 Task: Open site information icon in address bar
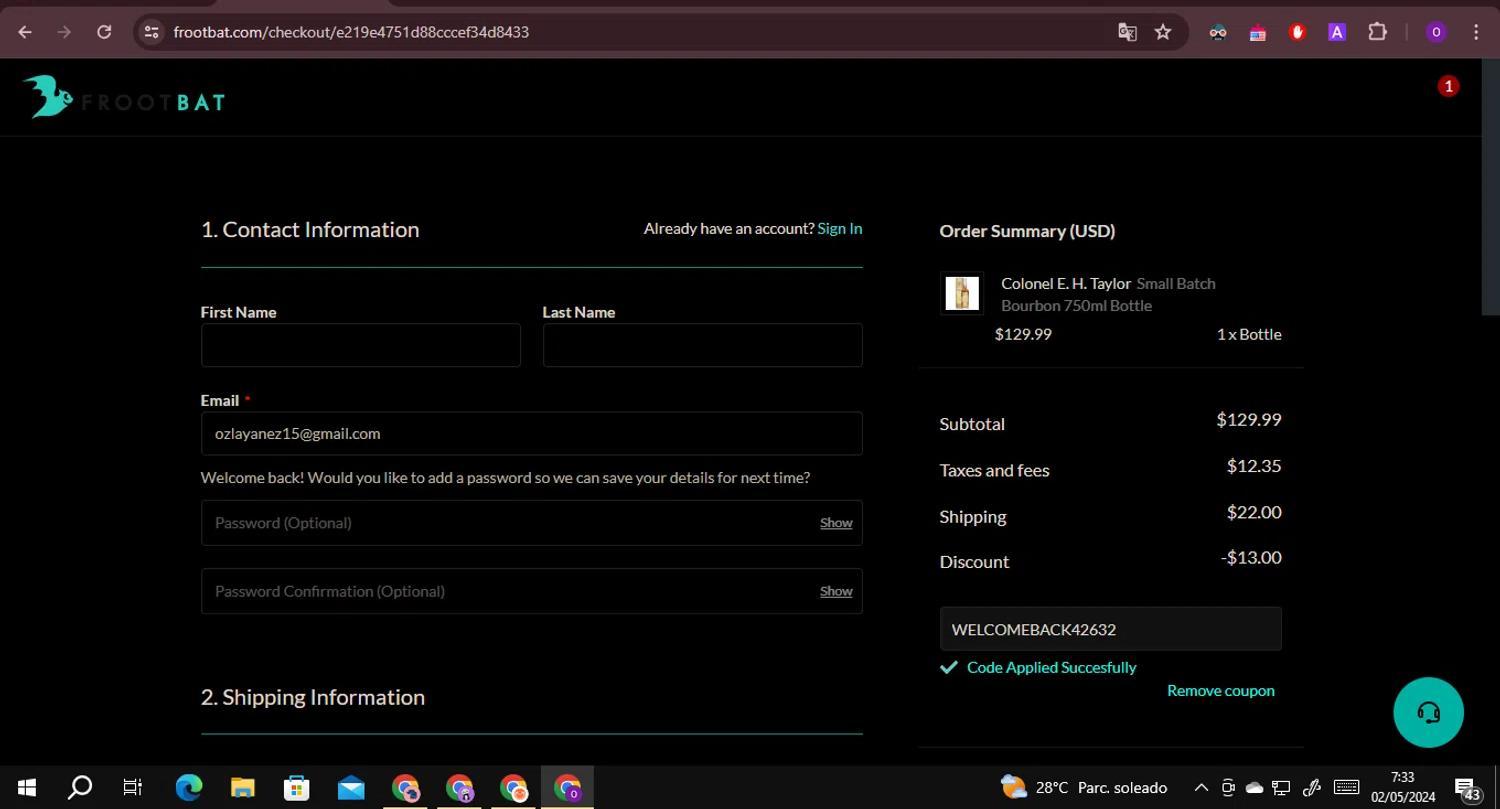click(x=151, y=32)
